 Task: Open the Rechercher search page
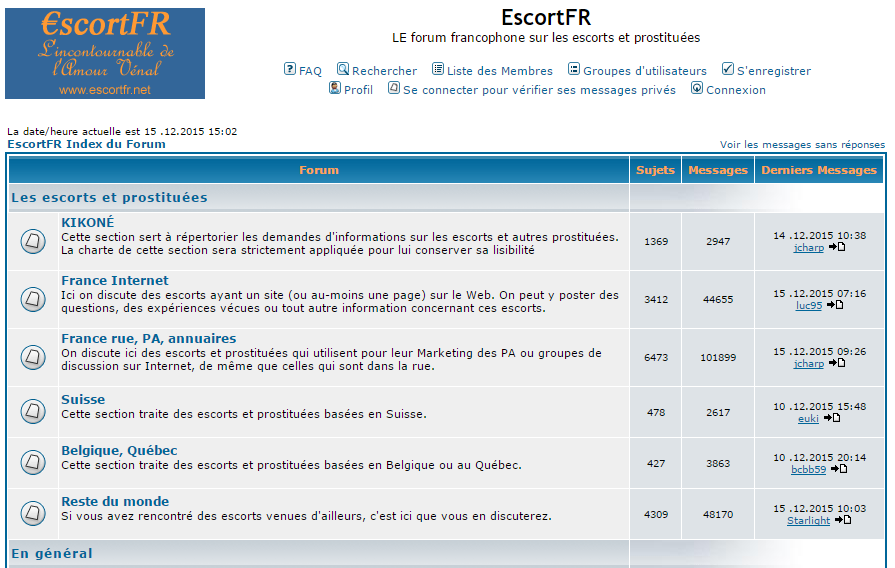384,71
